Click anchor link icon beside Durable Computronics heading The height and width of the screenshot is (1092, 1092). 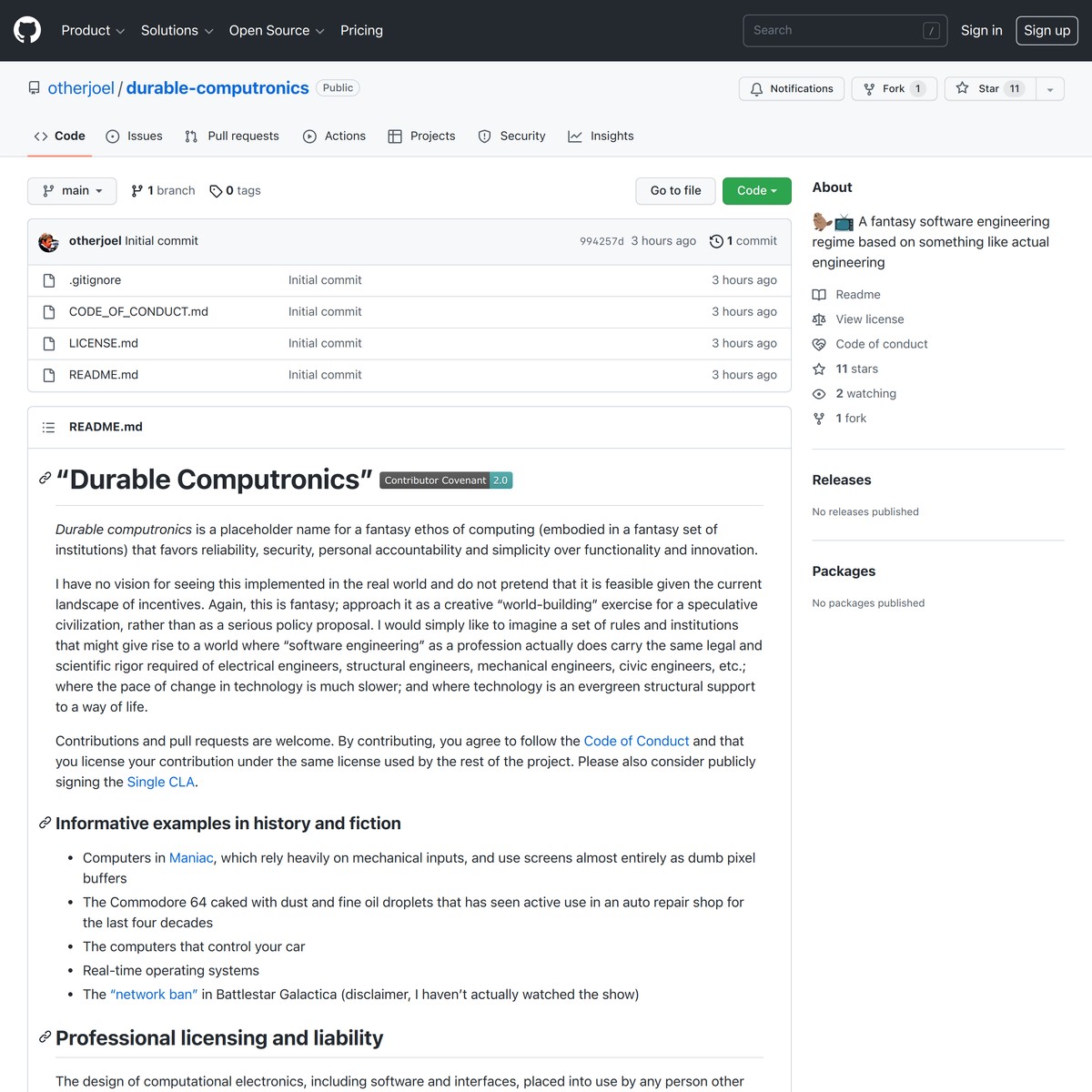click(45, 479)
